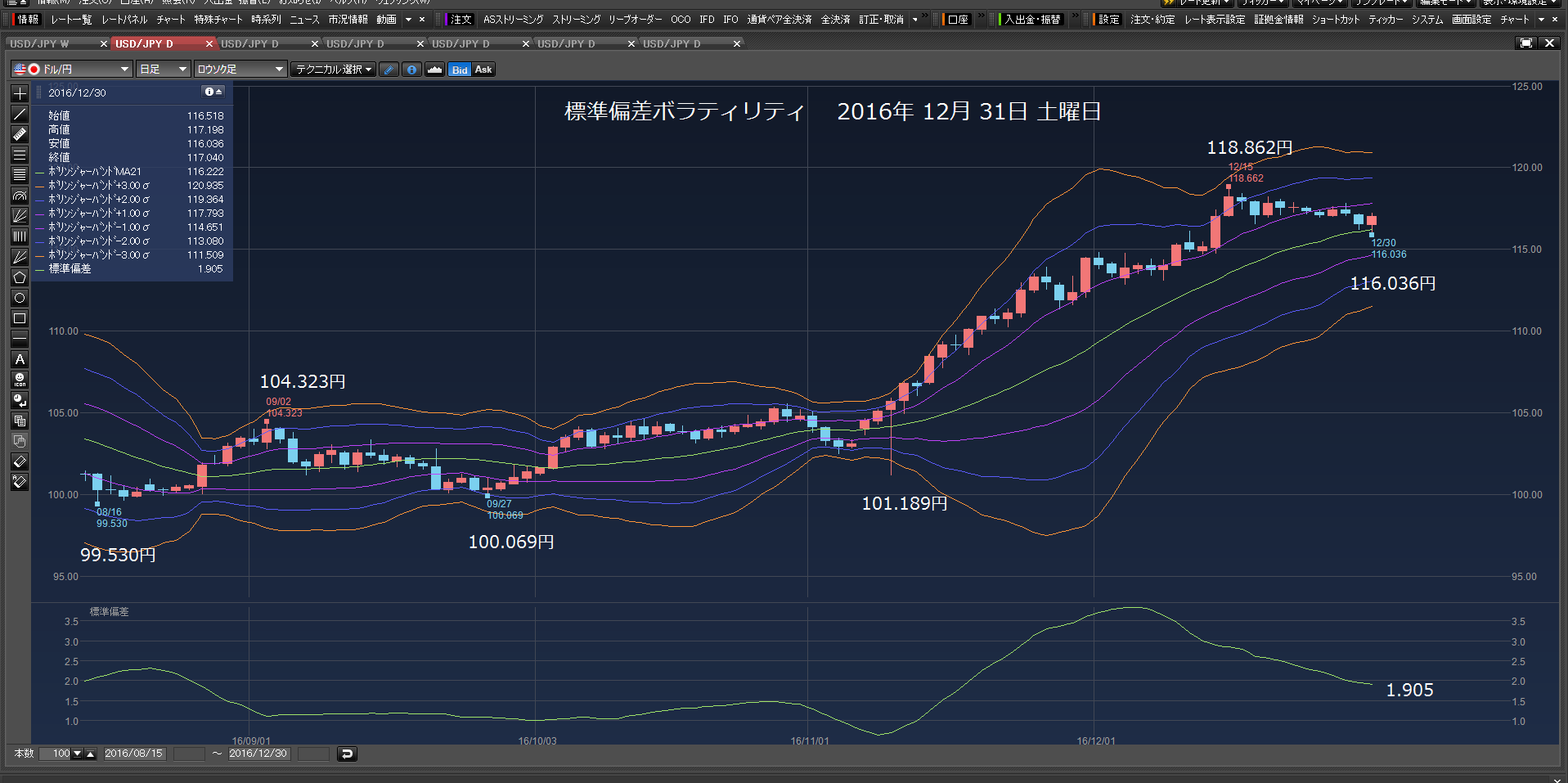This screenshot has width=1568, height=783.
Task: Select the text annotation A tool
Action: tap(20, 359)
